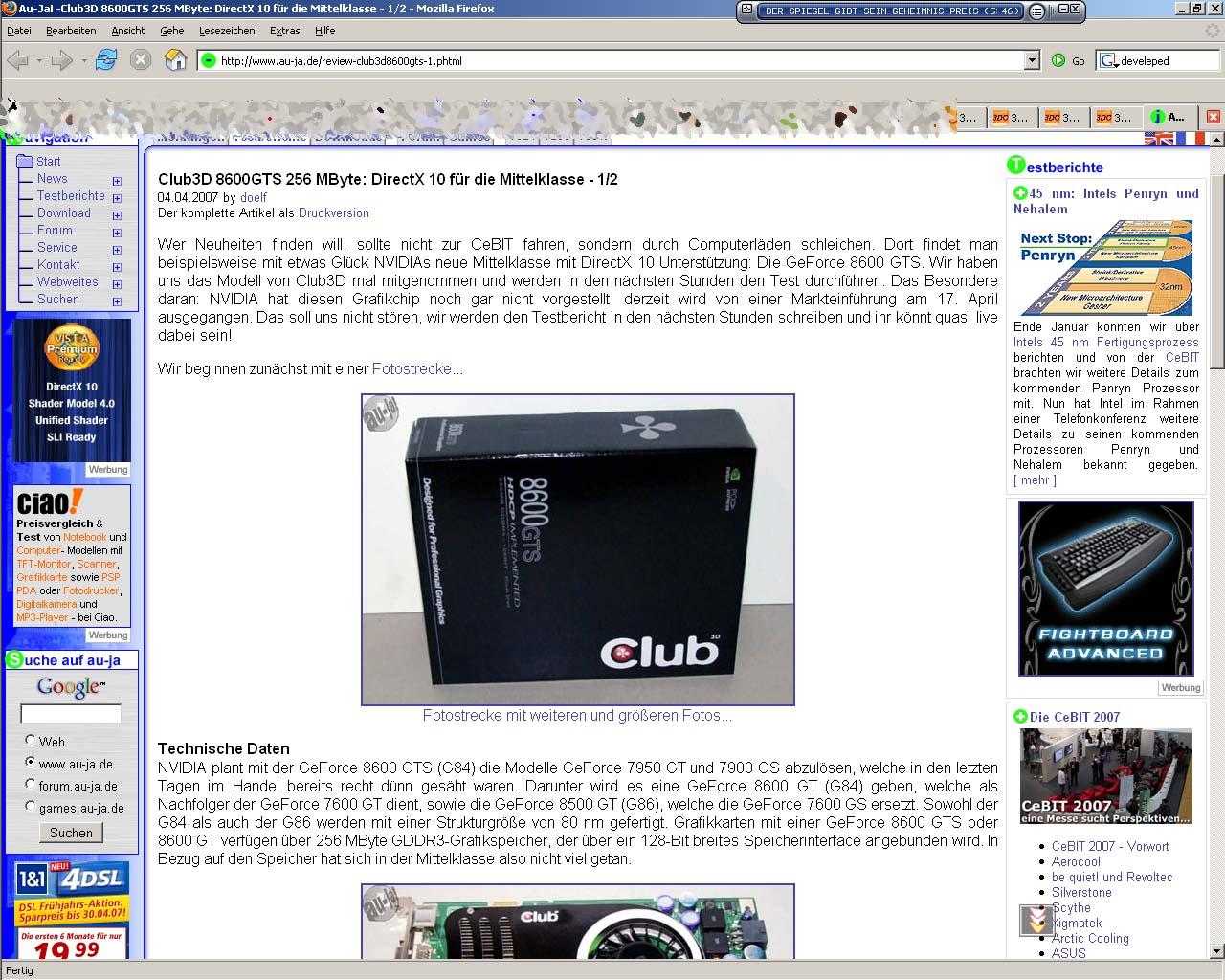Click the URL address field
This screenshot has height=980, width=1225.
tap(620, 60)
